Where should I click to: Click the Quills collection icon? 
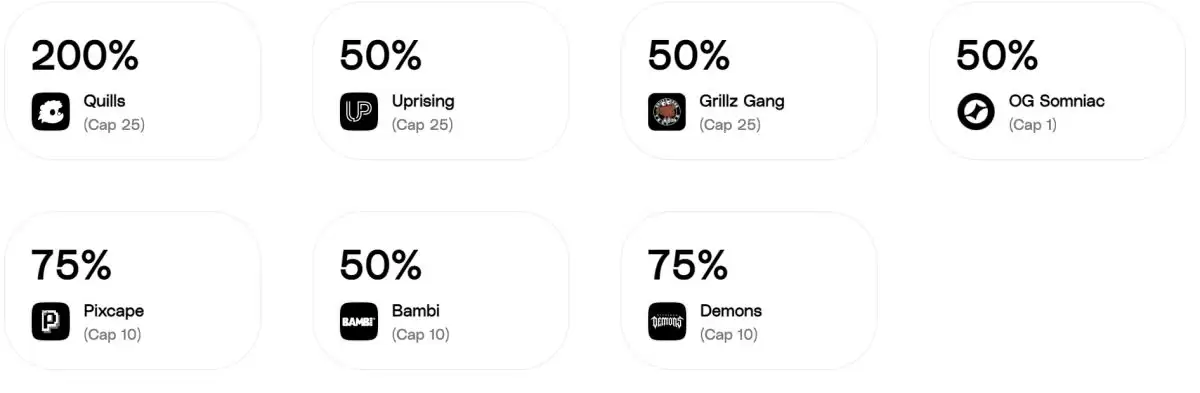51,112
